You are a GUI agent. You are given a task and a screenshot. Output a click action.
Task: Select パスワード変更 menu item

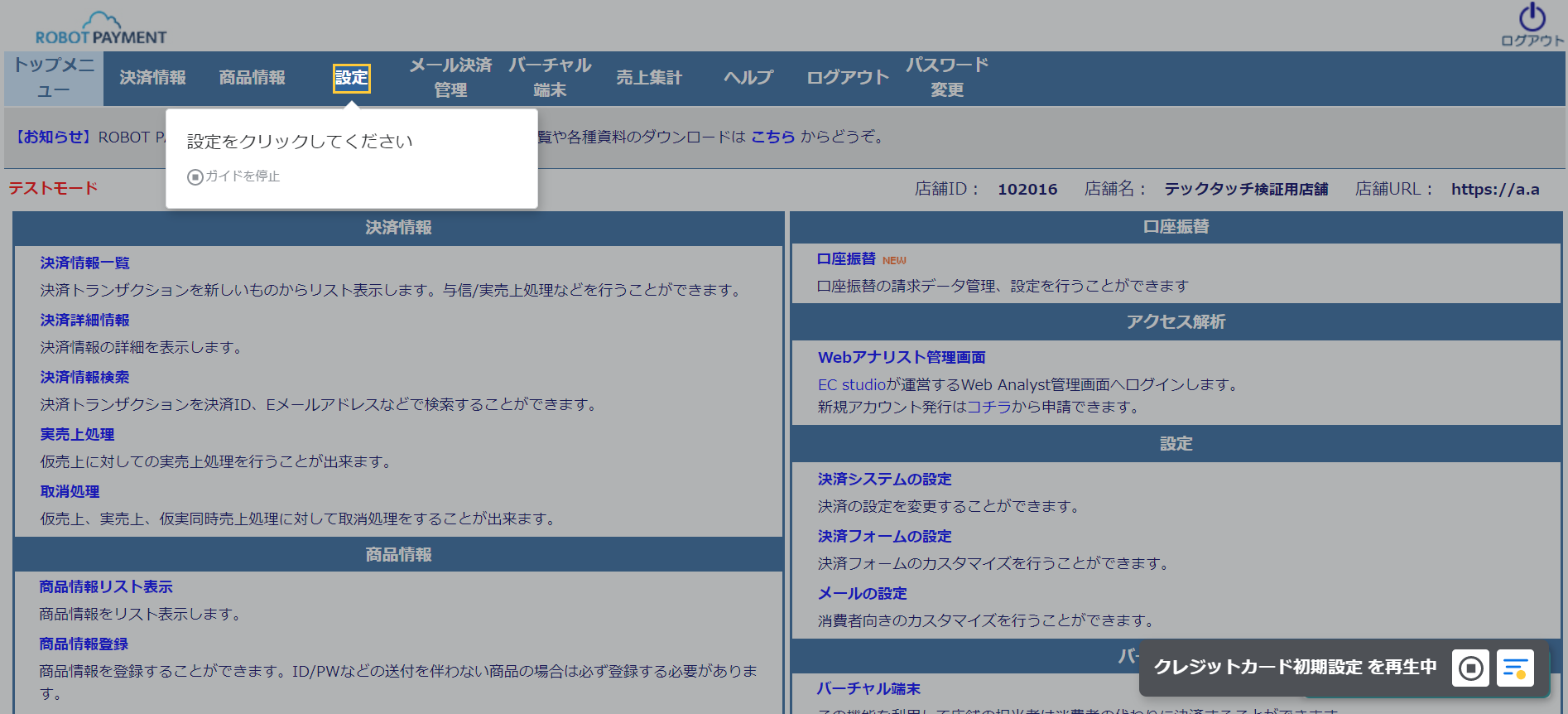click(947, 78)
